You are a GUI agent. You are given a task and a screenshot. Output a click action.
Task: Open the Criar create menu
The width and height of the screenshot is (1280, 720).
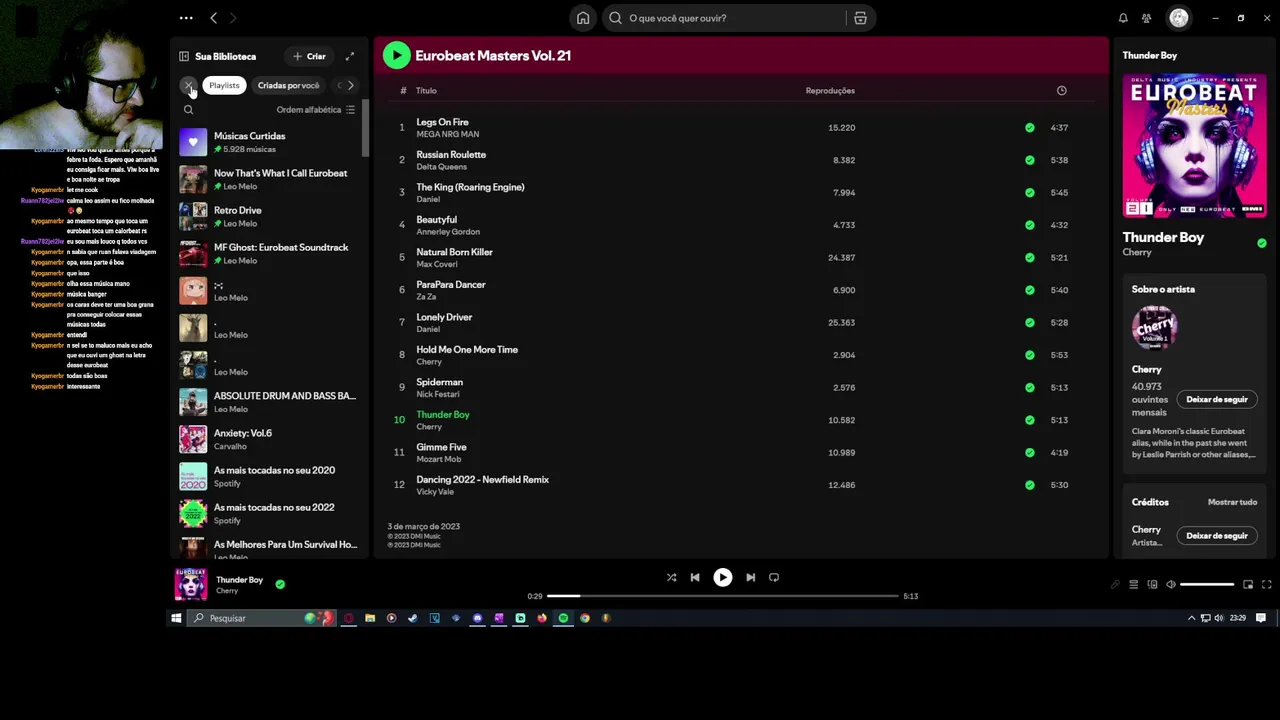click(x=309, y=57)
